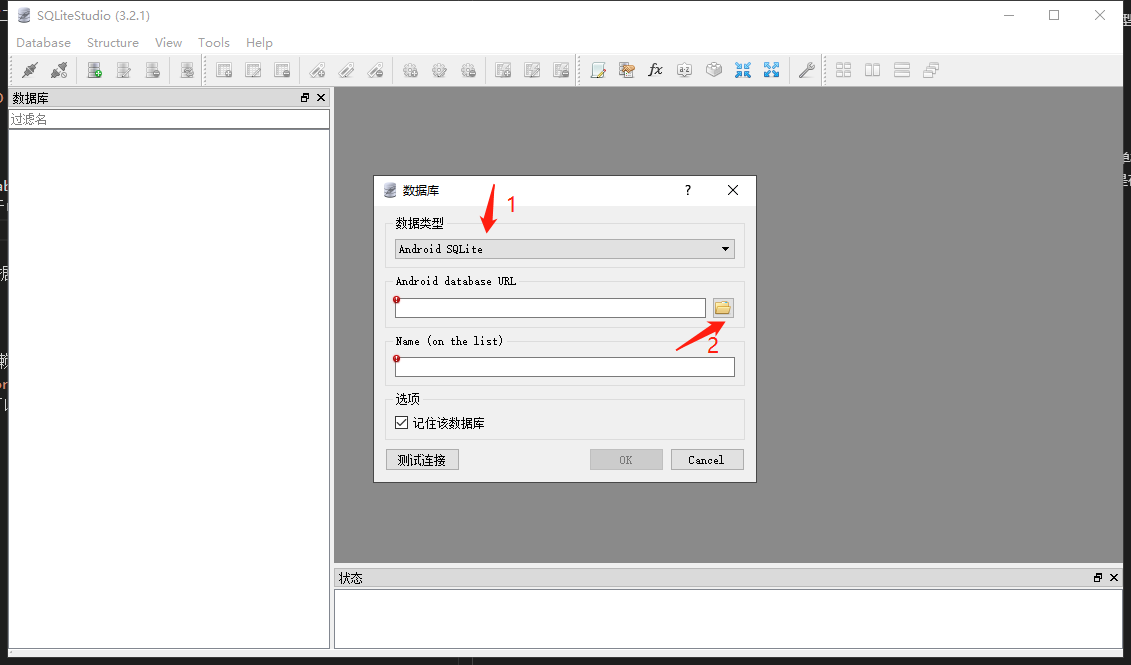Click the Create index toolbar icon
This screenshot has height=665, width=1131.
point(317,70)
